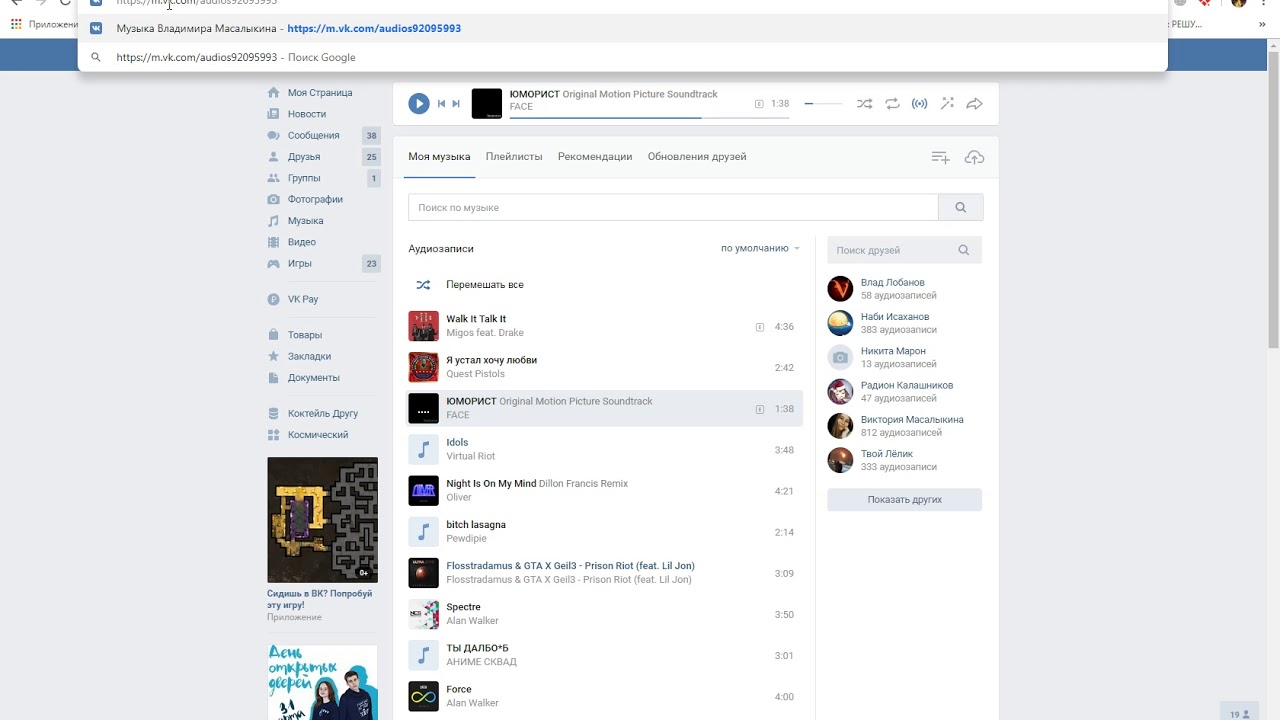Select the Моя музыка tab
The image size is (1280, 720).
click(x=439, y=157)
